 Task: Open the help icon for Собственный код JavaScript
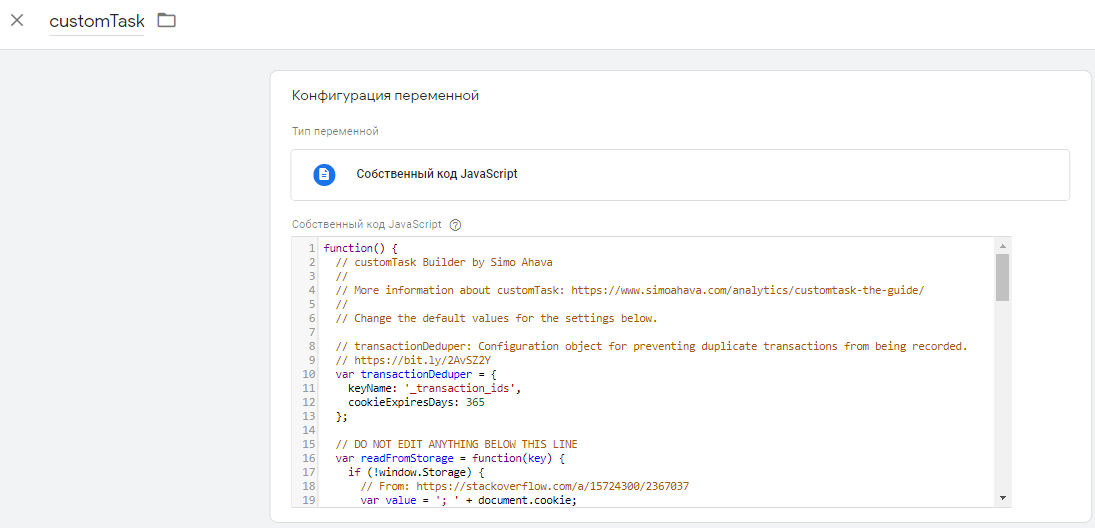(456, 225)
